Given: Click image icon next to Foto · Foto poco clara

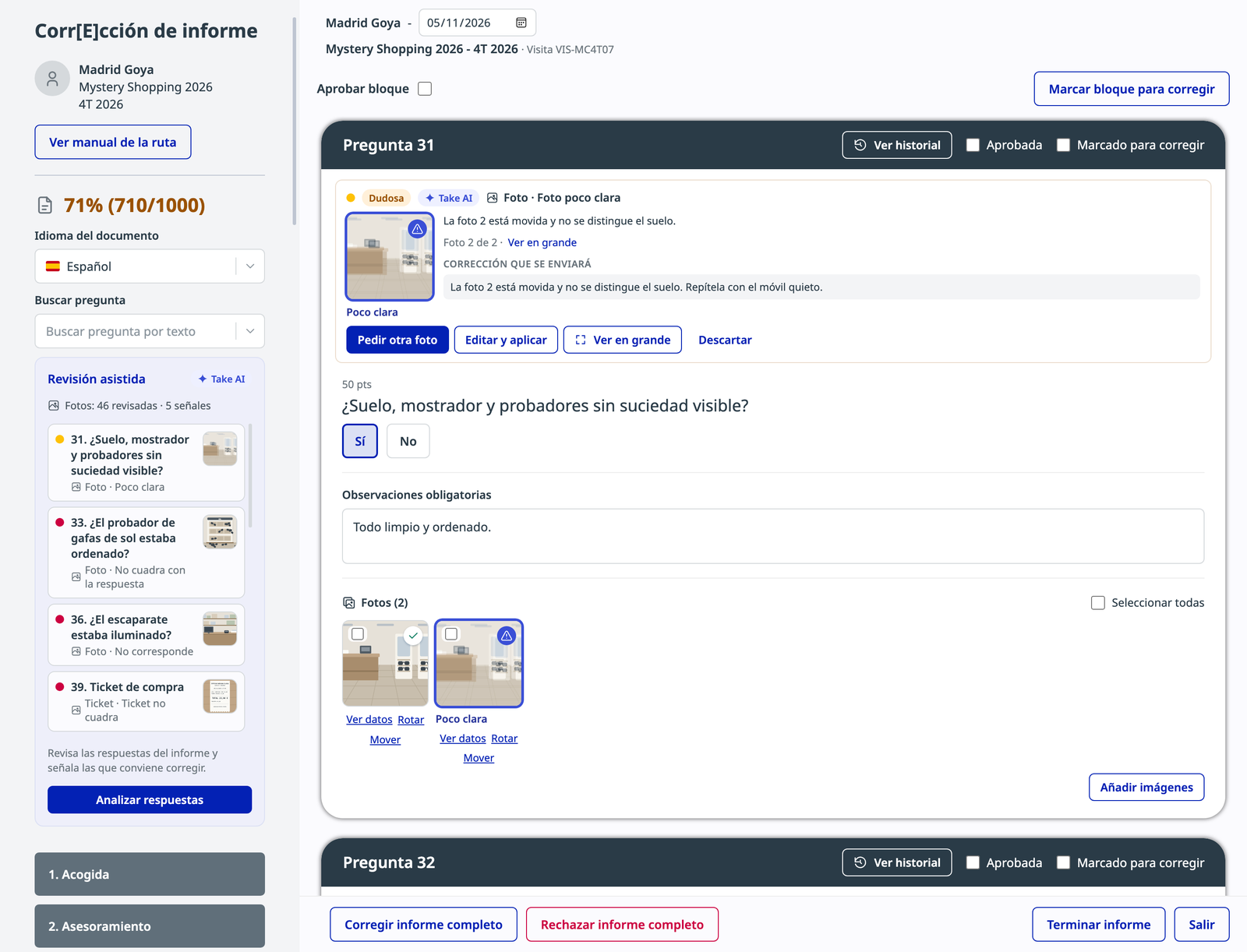Looking at the screenshot, I should 493,198.
